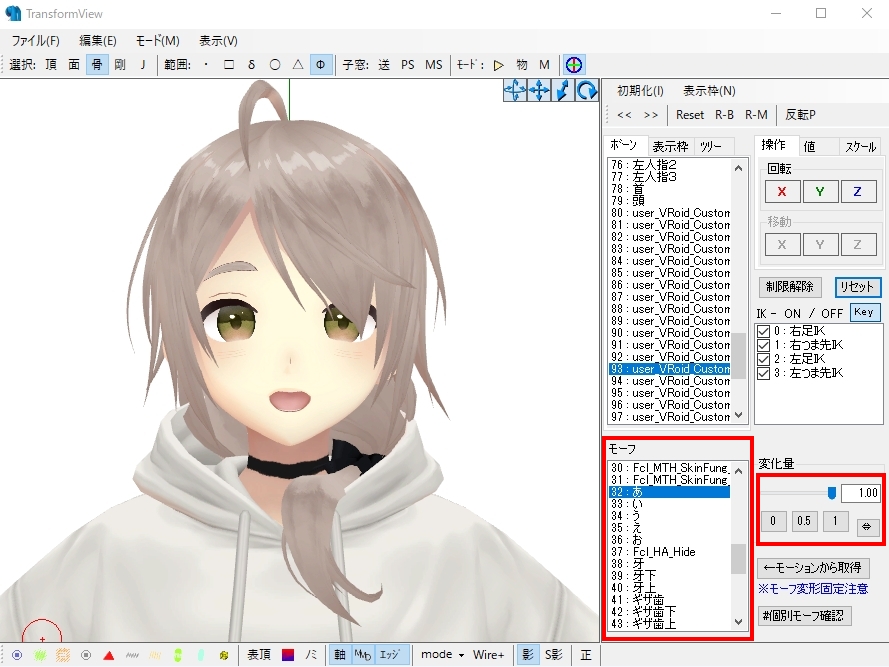The width and height of the screenshot is (889, 667).
Task: Enable the エッジ edge display icon
Action: click(x=389, y=654)
